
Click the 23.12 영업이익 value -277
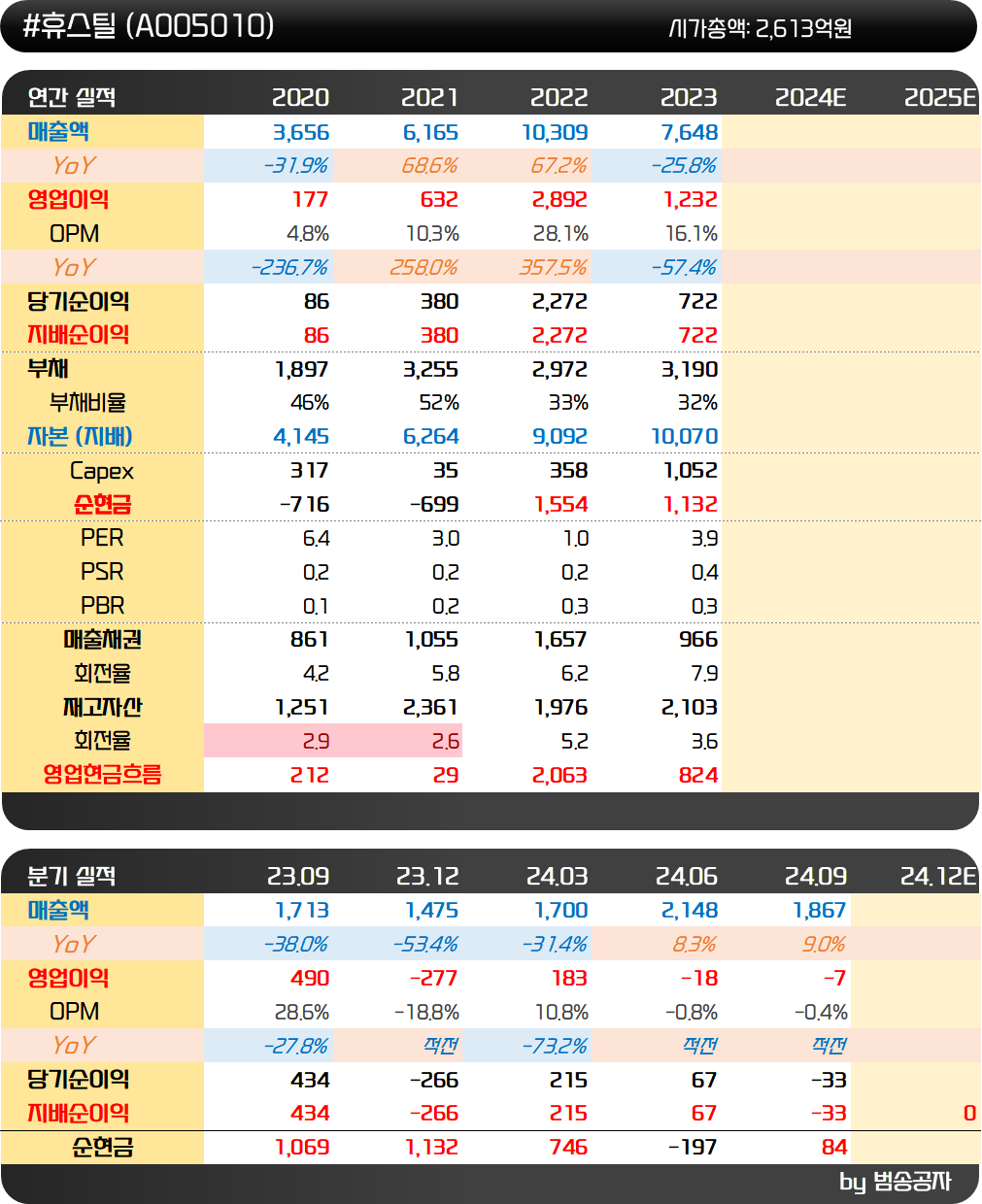pyautogui.click(x=433, y=979)
